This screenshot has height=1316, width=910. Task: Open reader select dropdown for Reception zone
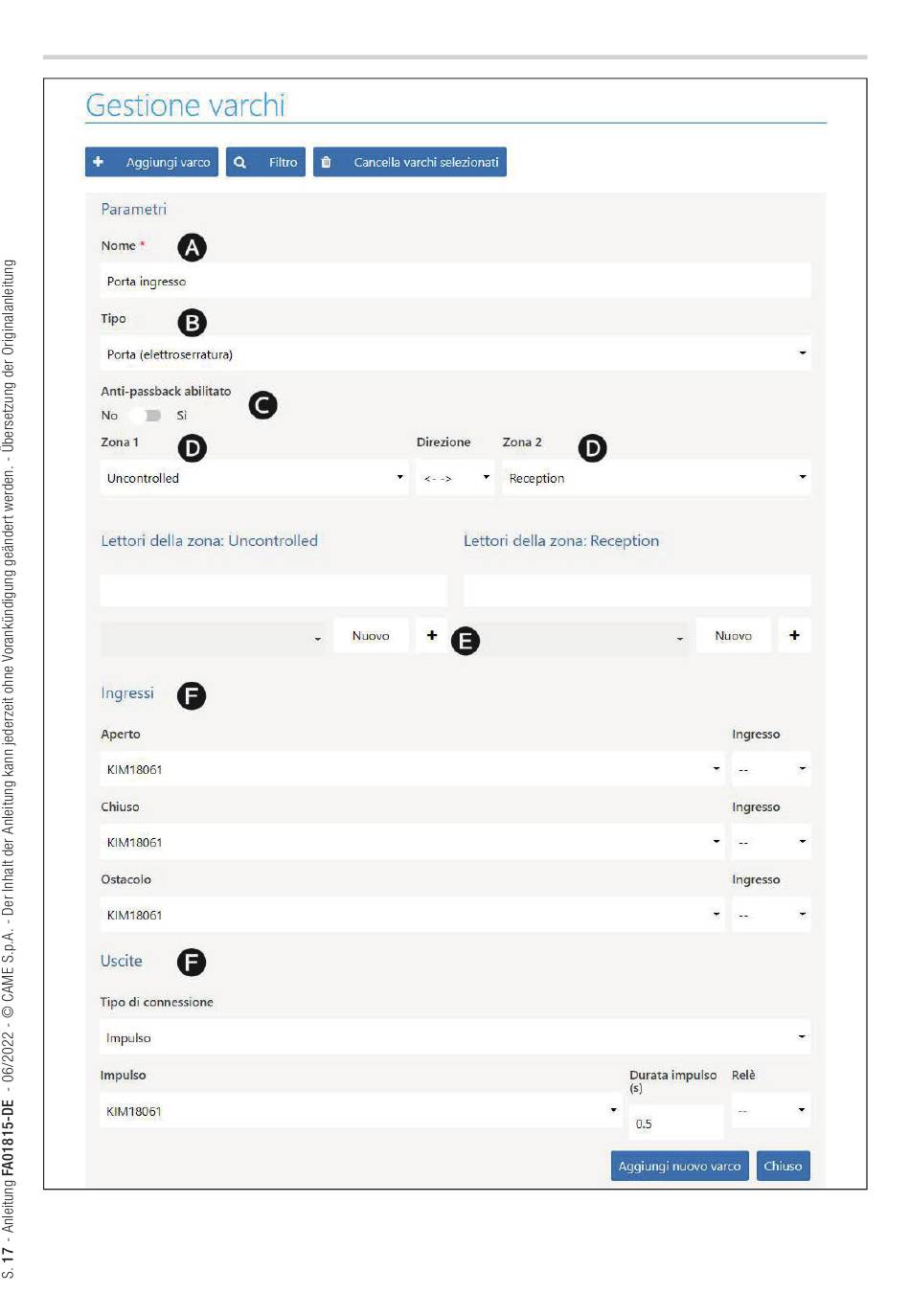pyautogui.click(x=576, y=638)
